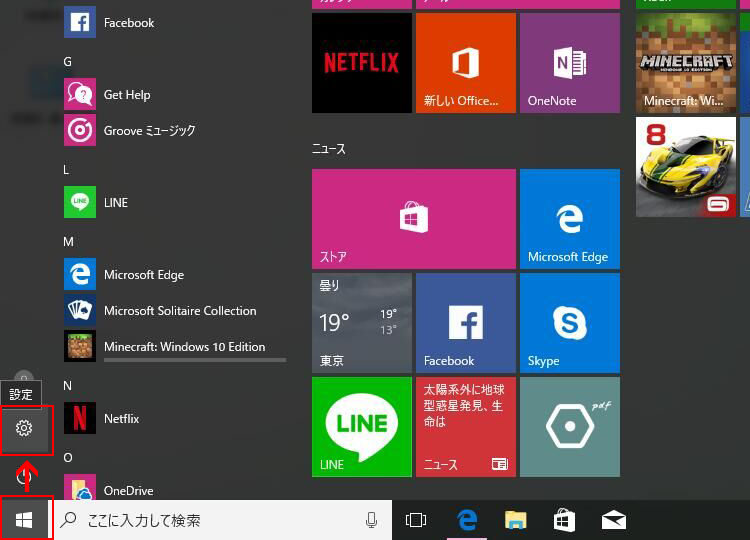Open the Skype tile
This screenshot has width=750, height=540.
570,323
